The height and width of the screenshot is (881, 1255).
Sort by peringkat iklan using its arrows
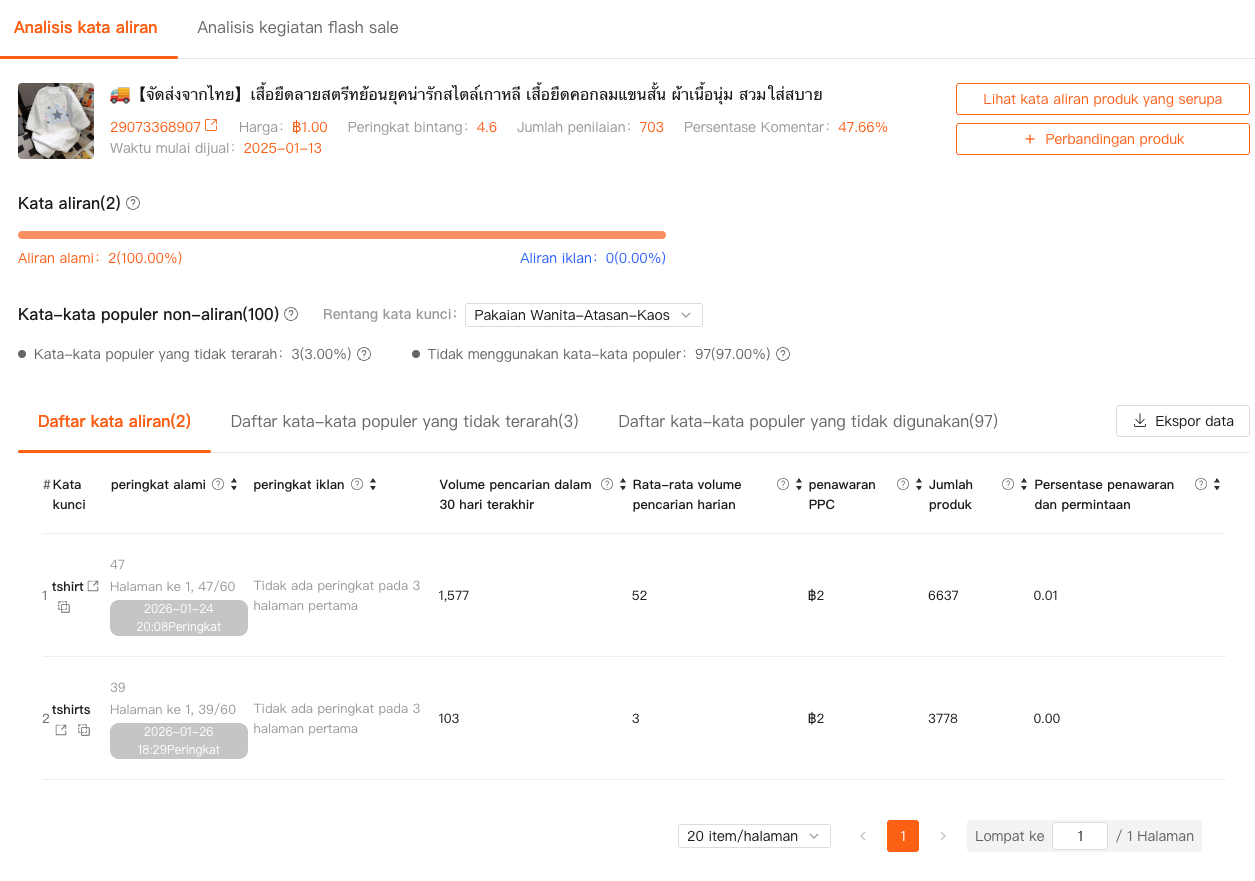[373, 485]
